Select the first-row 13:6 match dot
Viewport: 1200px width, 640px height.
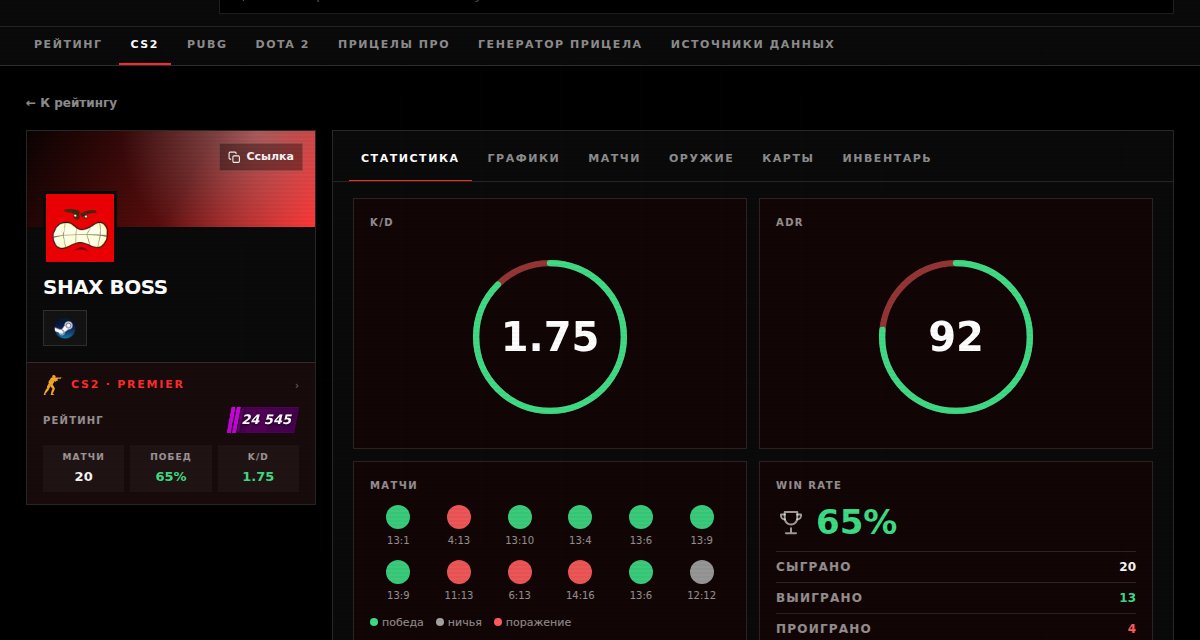(x=641, y=517)
